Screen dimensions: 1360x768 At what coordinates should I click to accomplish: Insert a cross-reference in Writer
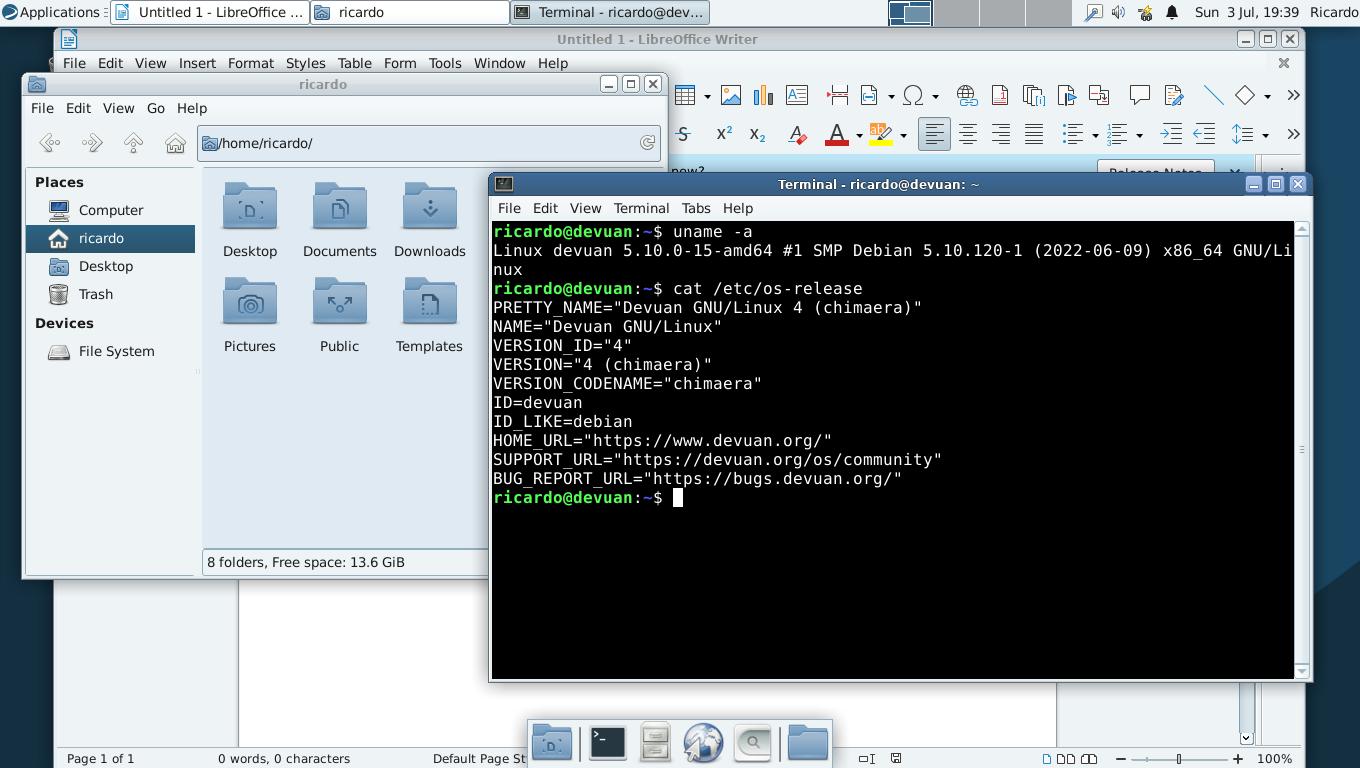[1099, 95]
